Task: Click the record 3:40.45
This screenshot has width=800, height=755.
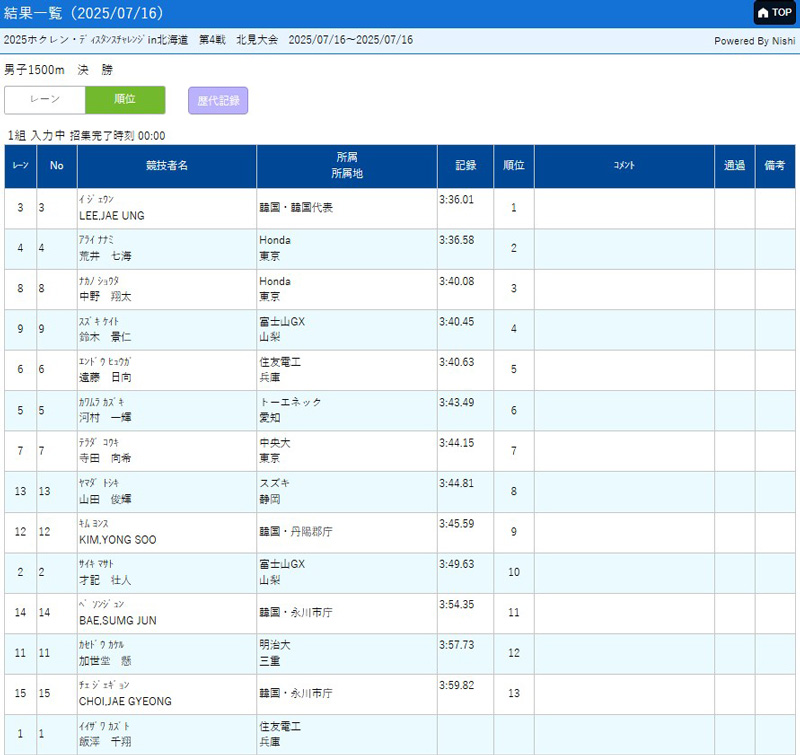Action: click(x=457, y=321)
